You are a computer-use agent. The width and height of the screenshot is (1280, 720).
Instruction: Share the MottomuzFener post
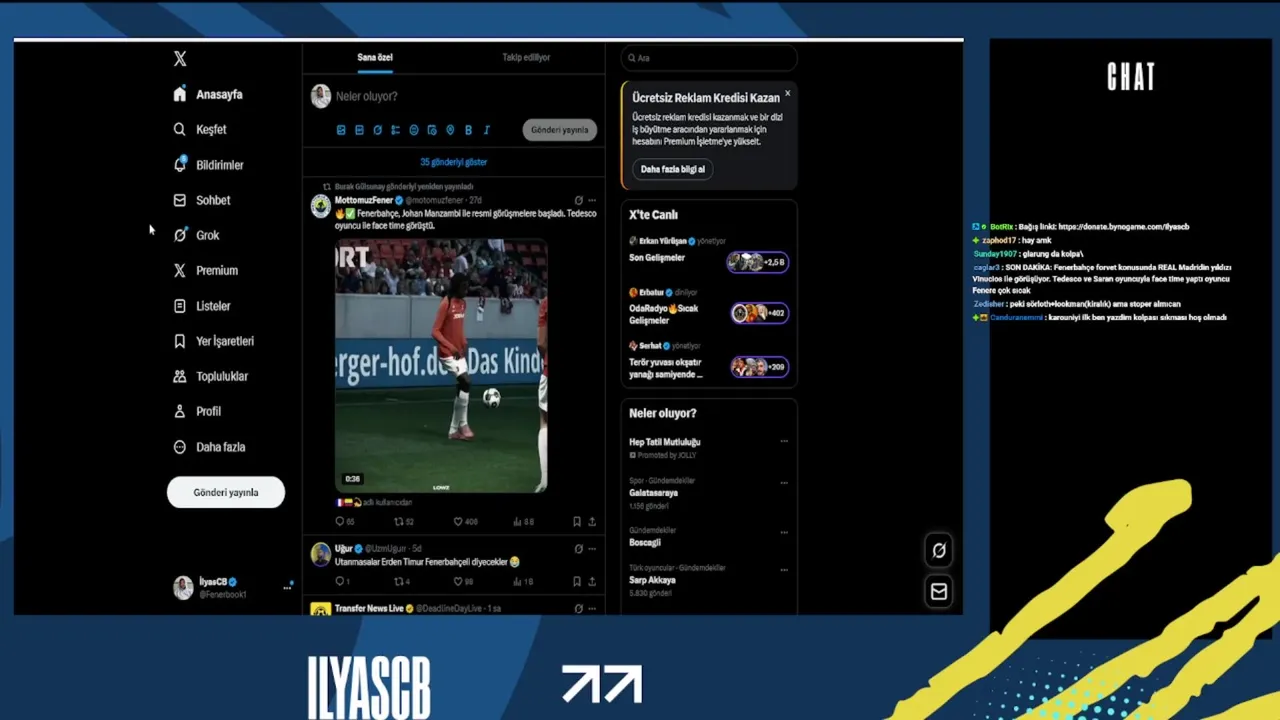pos(592,521)
